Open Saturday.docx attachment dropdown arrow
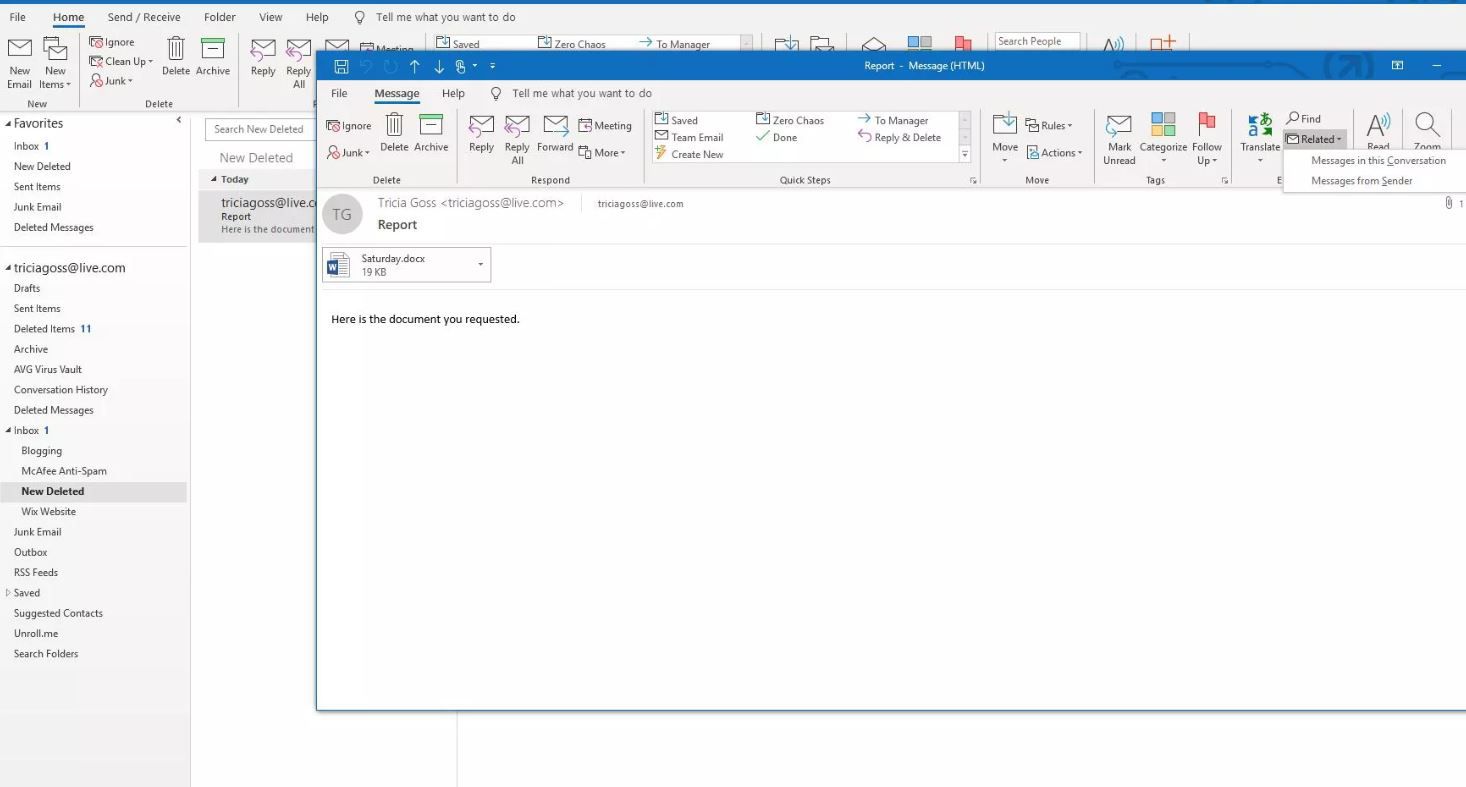This screenshot has height=787, width=1466. (480, 265)
